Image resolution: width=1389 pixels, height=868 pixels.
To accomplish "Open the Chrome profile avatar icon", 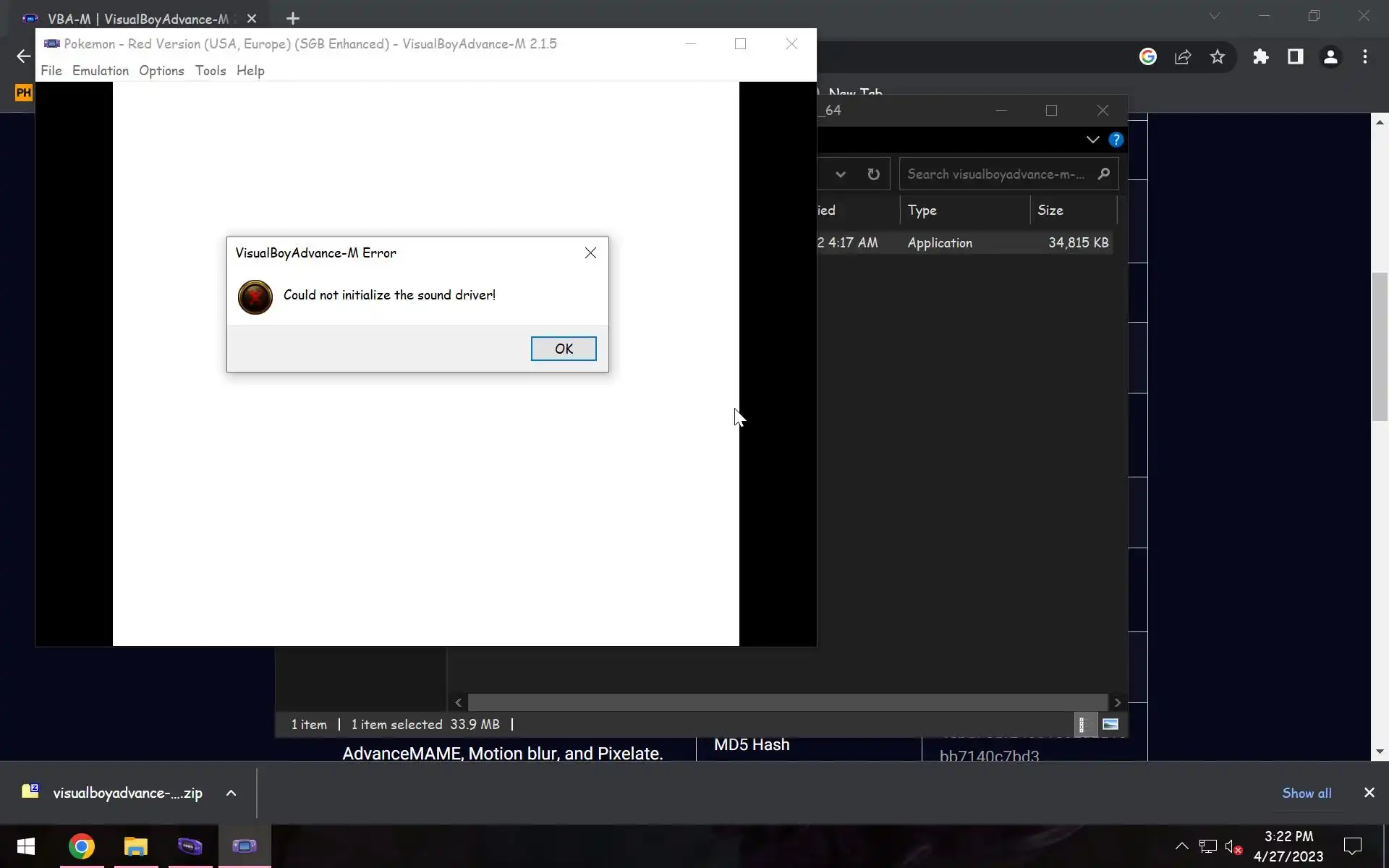I will (1330, 56).
